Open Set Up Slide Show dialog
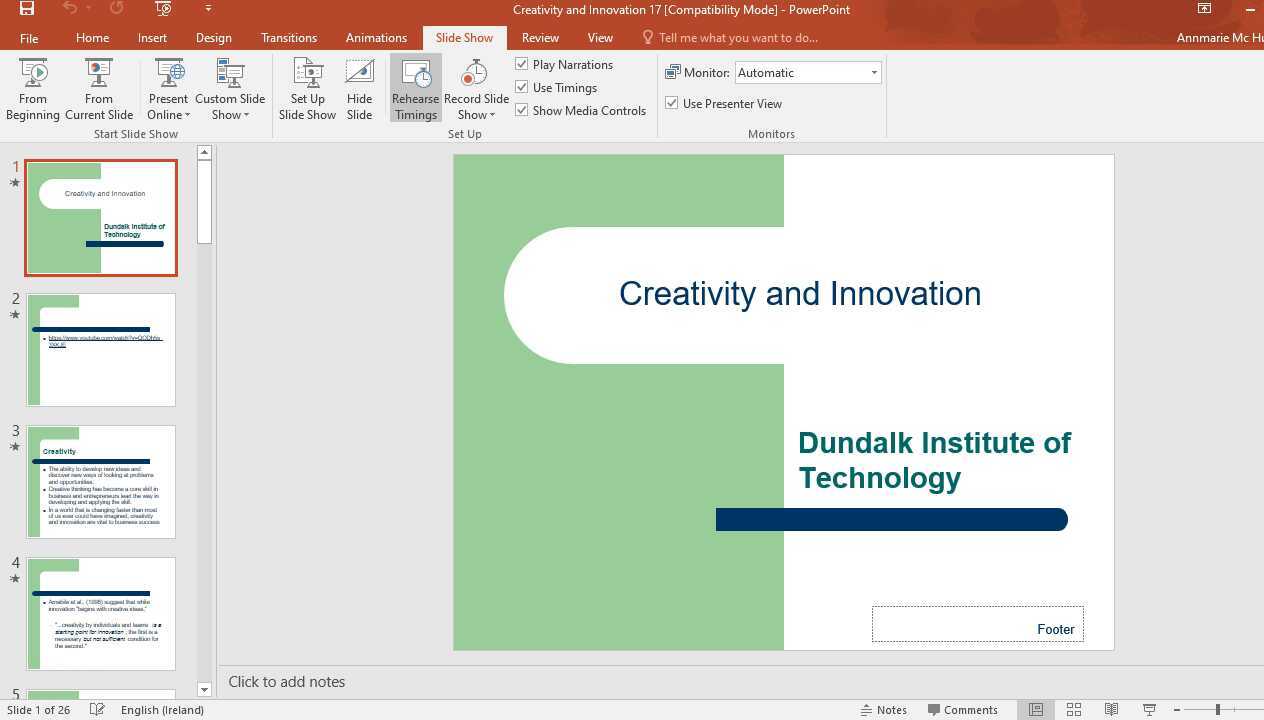This screenshot has width=1264, height=720. [x=307, y=89]
